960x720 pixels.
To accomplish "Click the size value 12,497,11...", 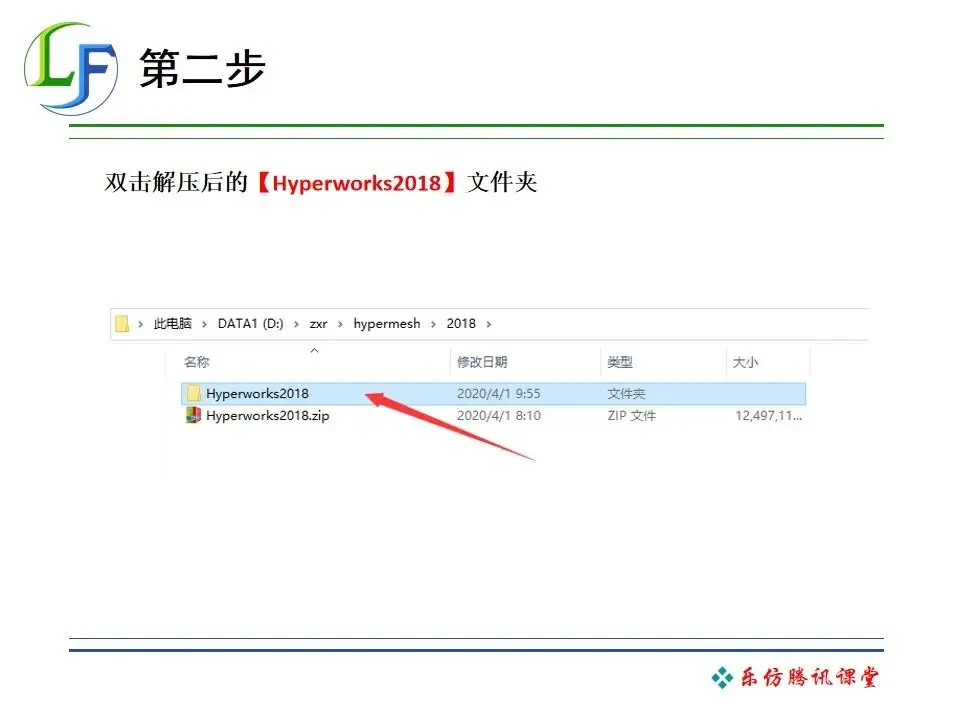I will 768,416.
